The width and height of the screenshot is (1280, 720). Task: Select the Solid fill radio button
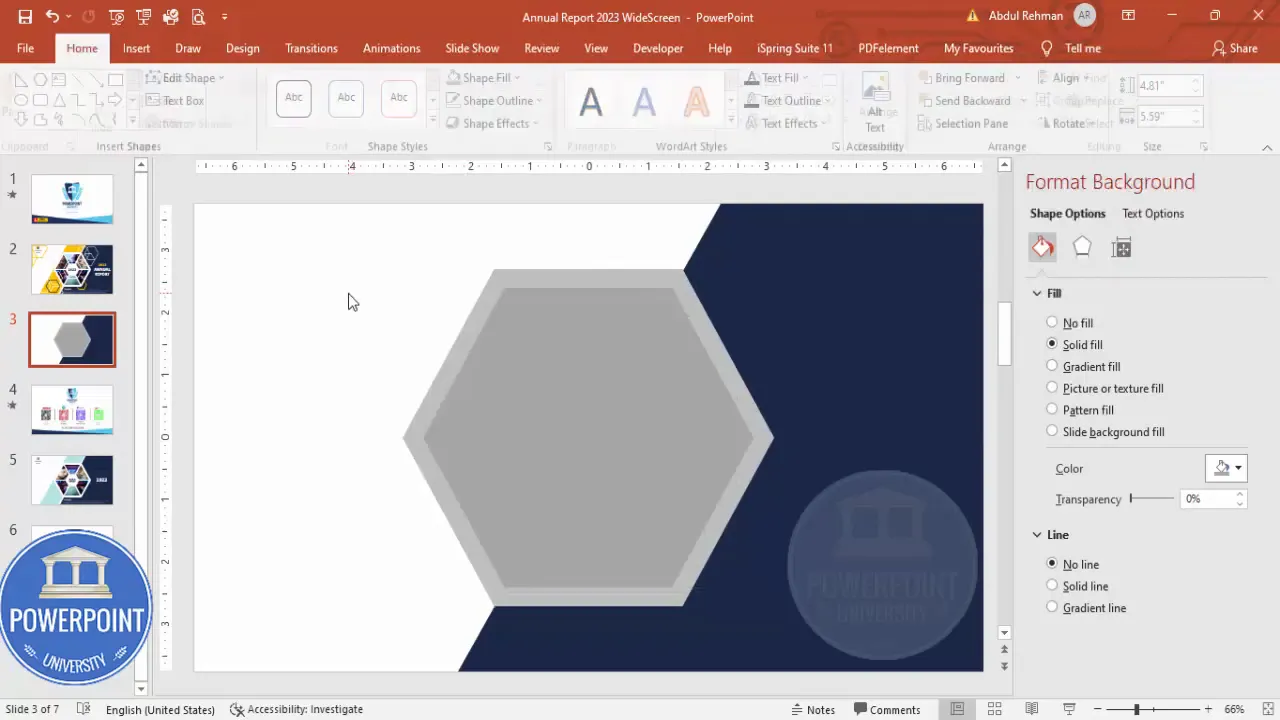pyautogui.click(x=1052, y=344)
